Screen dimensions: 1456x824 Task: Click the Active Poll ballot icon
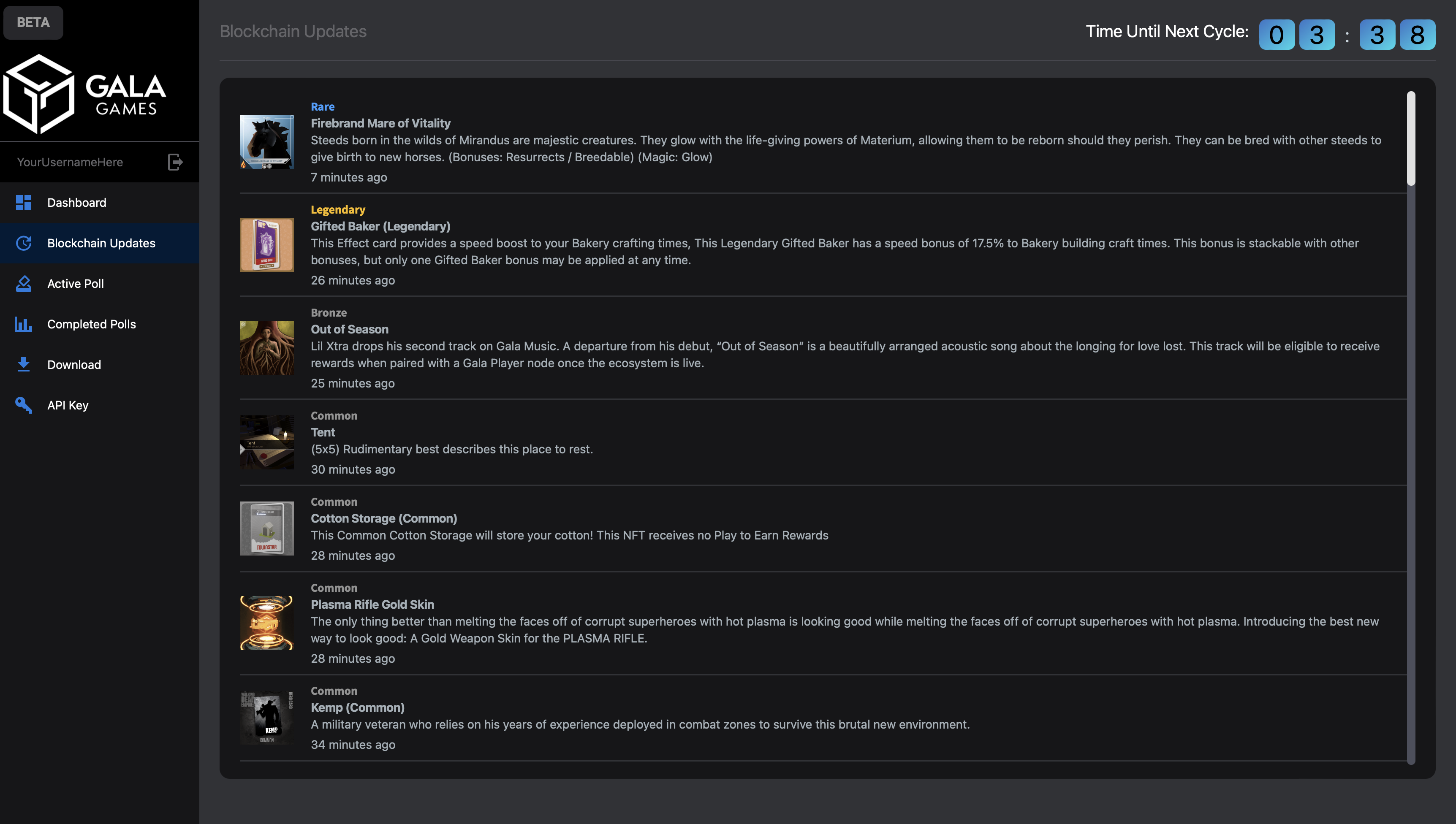[x=24, y=284]
